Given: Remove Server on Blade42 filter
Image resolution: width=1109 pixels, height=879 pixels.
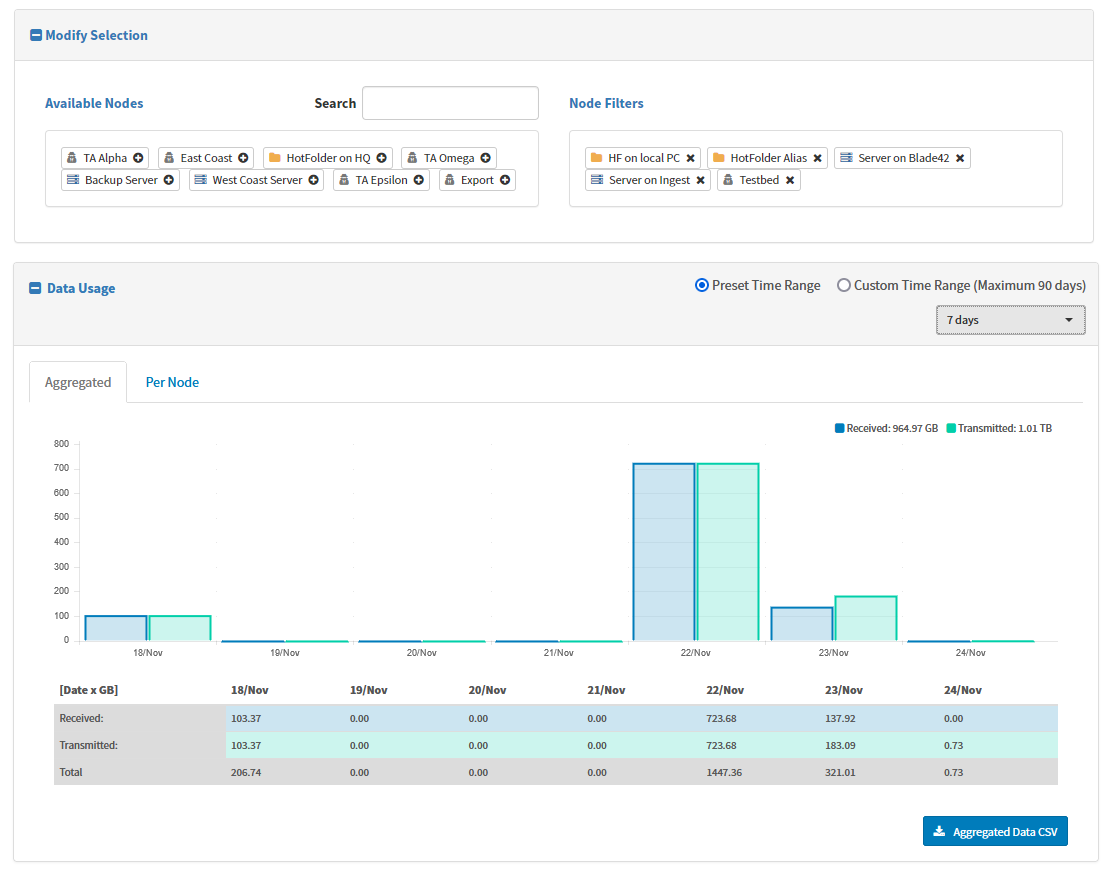Looking at the screenshot, I should tap(960, 158).
